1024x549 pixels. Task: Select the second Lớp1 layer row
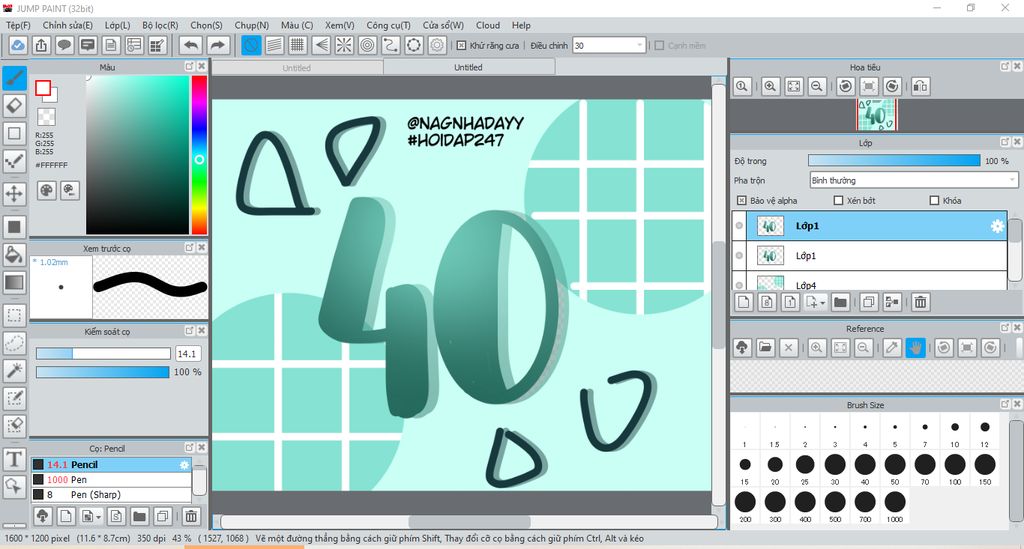coord(870,256)
